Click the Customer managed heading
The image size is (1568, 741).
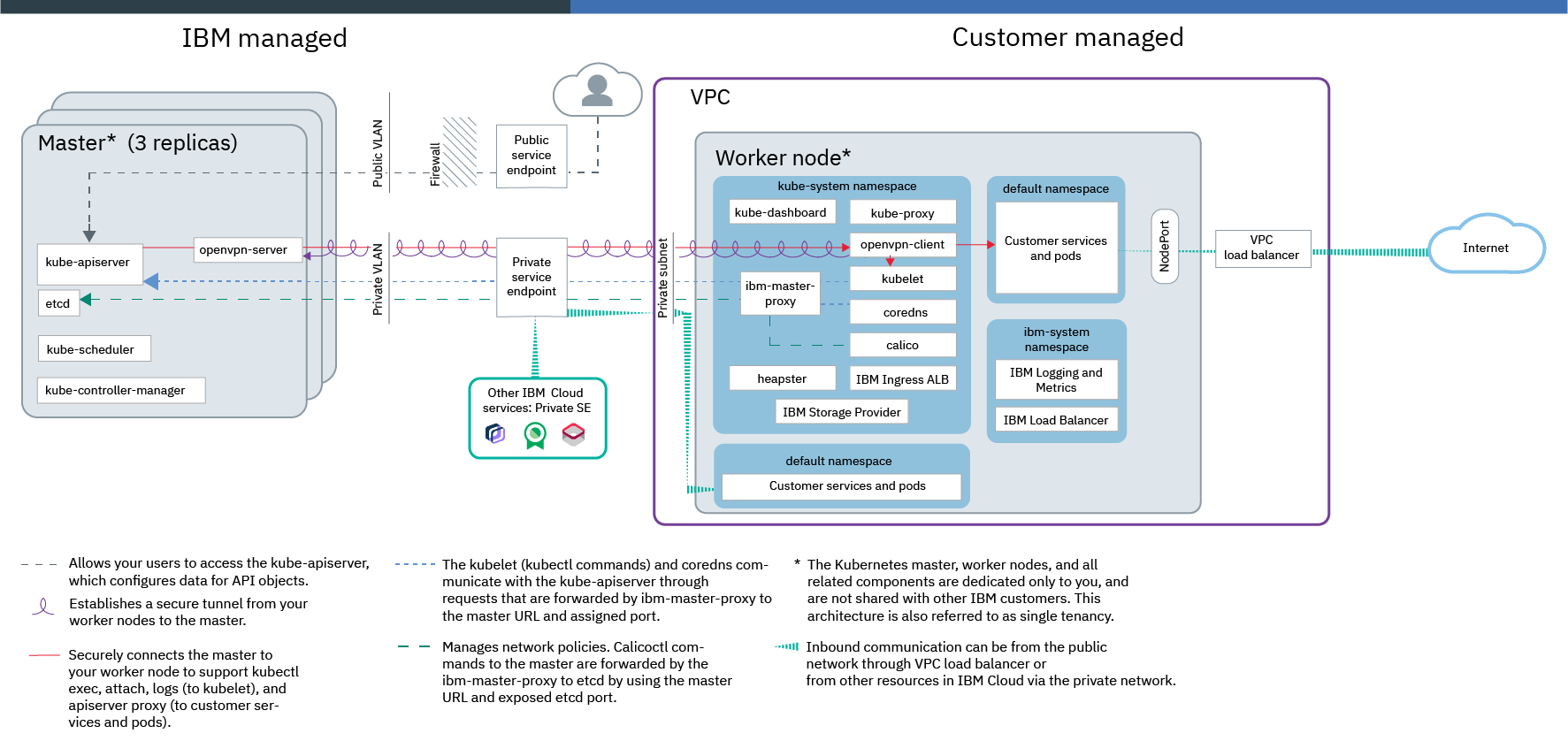tap(1067, 37)
